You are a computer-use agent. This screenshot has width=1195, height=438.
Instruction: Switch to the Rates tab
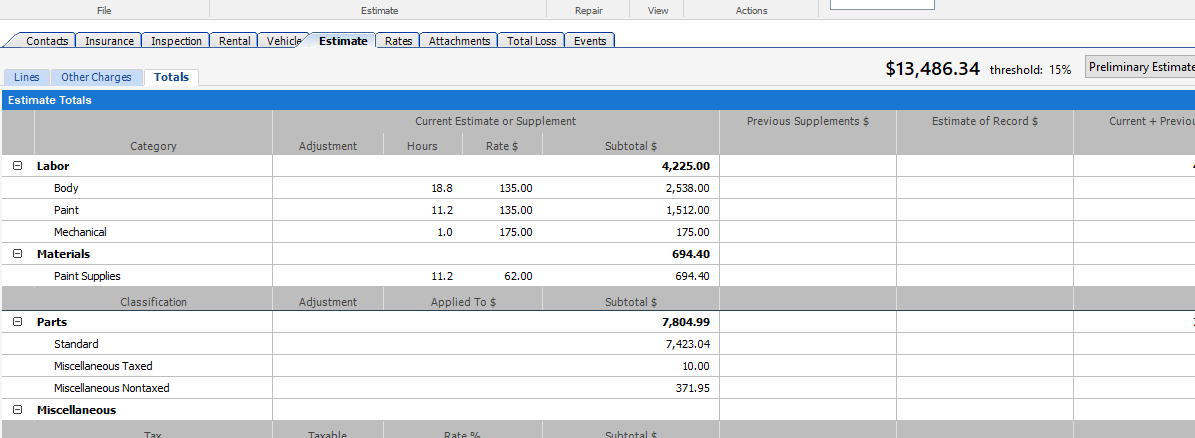398,41
